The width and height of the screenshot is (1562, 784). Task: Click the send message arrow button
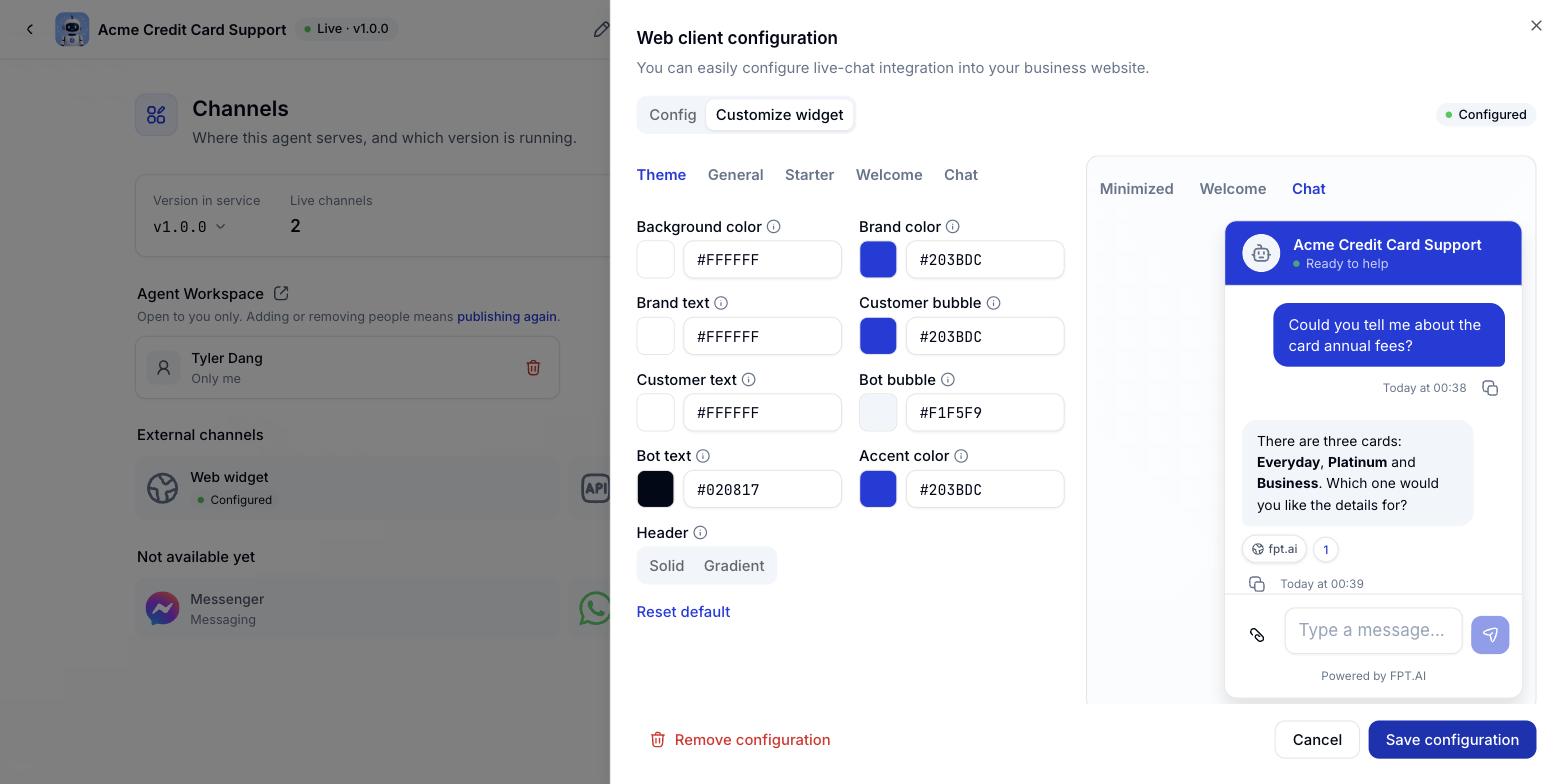coord(1490,634)
